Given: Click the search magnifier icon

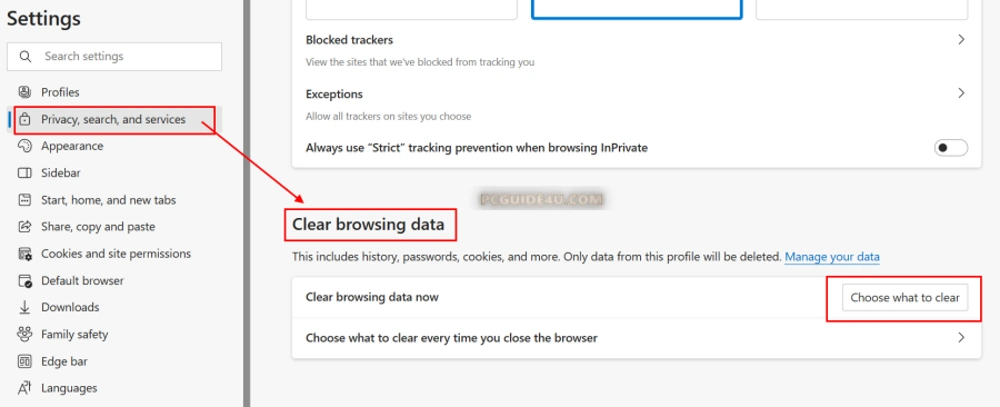Looking at the screenshot, I should 26,57.
